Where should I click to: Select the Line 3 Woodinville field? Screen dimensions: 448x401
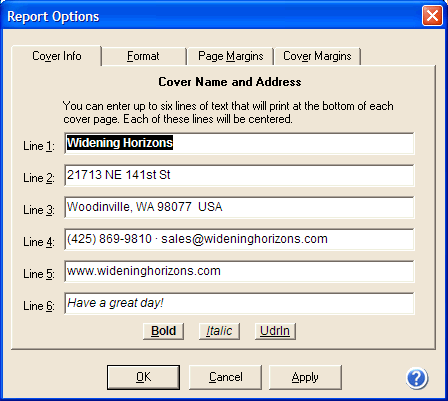pos(239,207)
